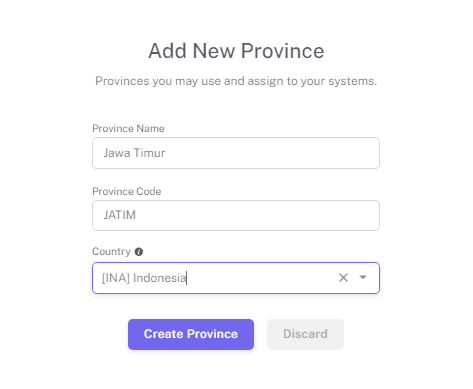Click the word 'Indonesia' in Country field
The width and height of the screenshot is (473, 389).
click(159, 278)
